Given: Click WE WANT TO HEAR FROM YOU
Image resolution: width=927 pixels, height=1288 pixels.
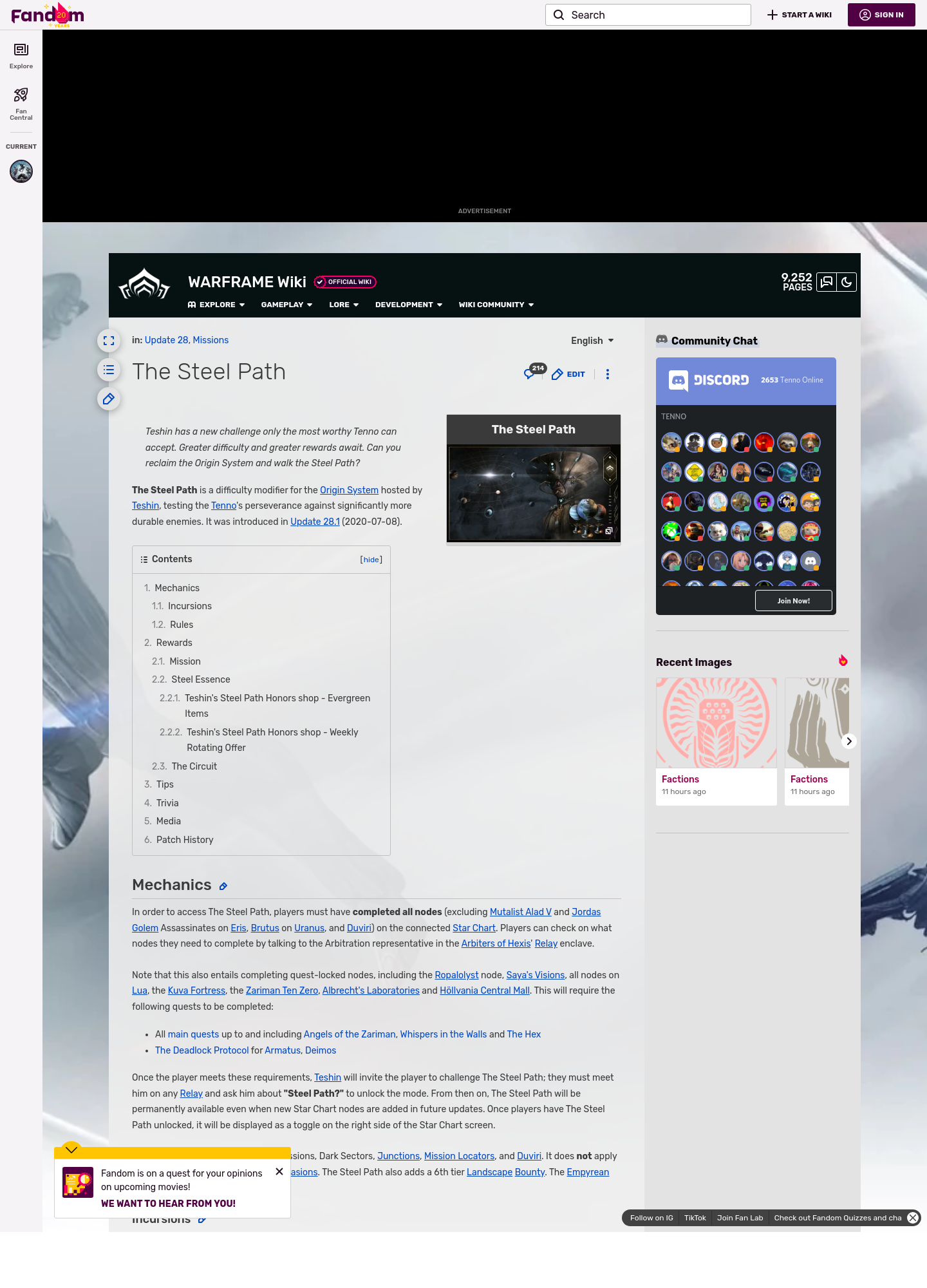Looking at the screenshot, I should [168, 1204].
